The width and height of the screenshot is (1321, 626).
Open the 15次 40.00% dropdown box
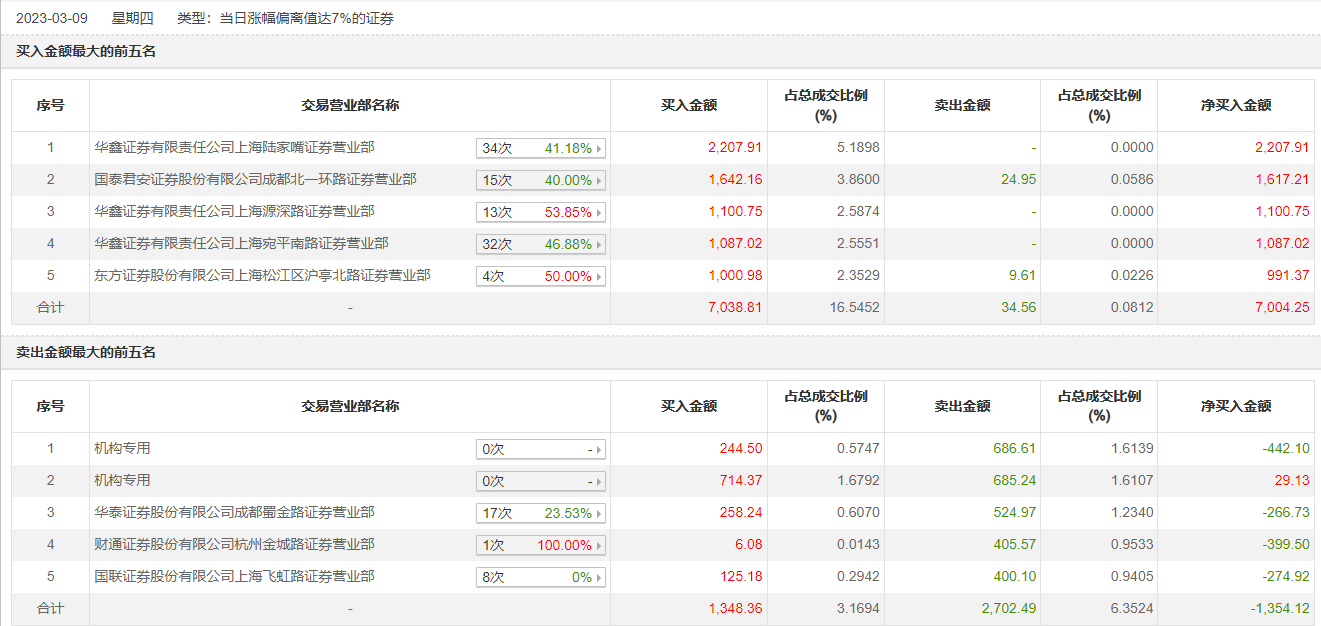[x=541, y=181]
